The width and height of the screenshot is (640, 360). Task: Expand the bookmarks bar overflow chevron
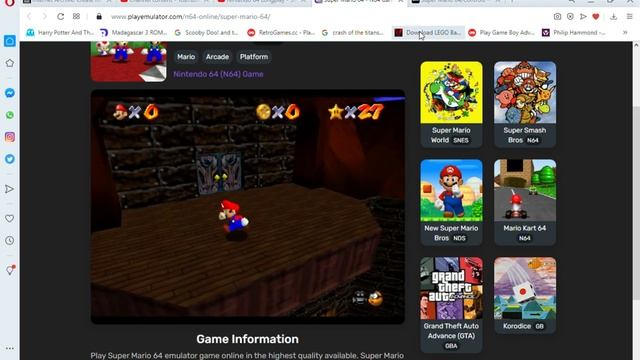pos(625,32)
